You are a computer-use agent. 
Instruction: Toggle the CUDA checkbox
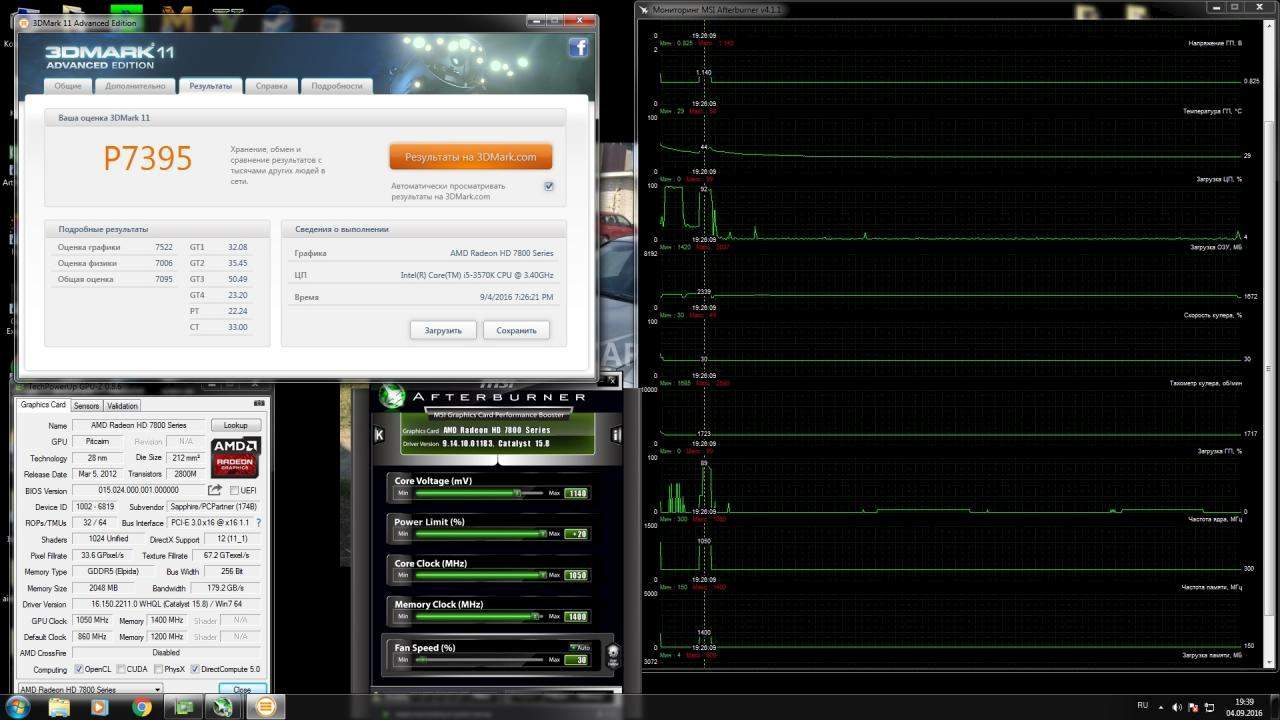[121, 669]
